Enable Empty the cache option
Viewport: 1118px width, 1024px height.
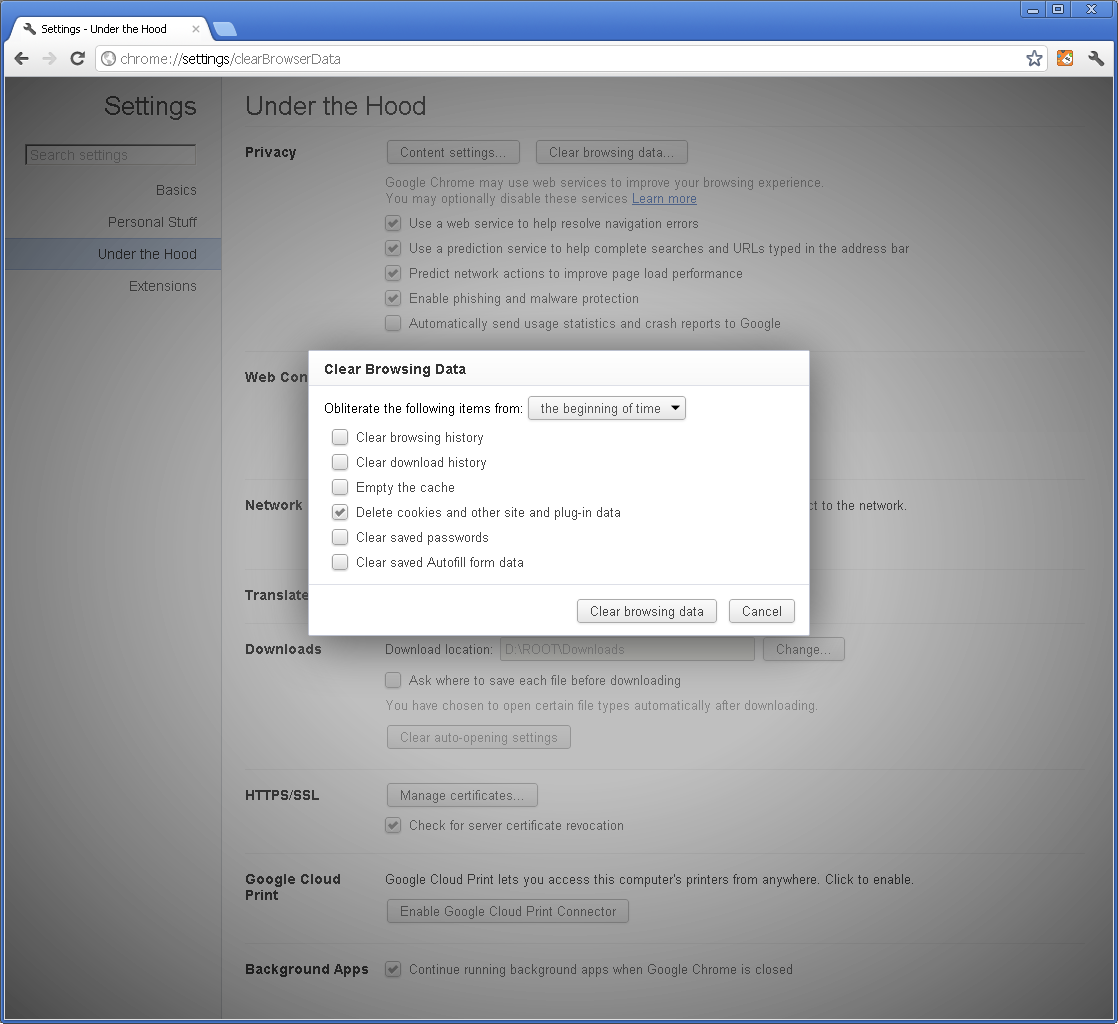point(340,487)
